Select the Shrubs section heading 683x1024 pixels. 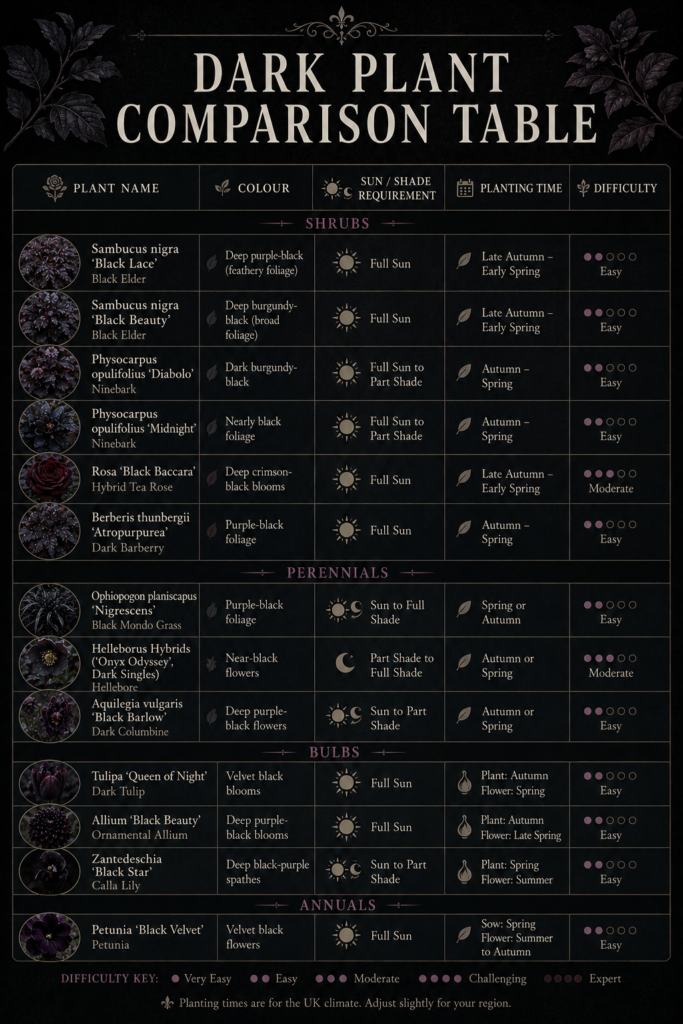click(338, 223)
